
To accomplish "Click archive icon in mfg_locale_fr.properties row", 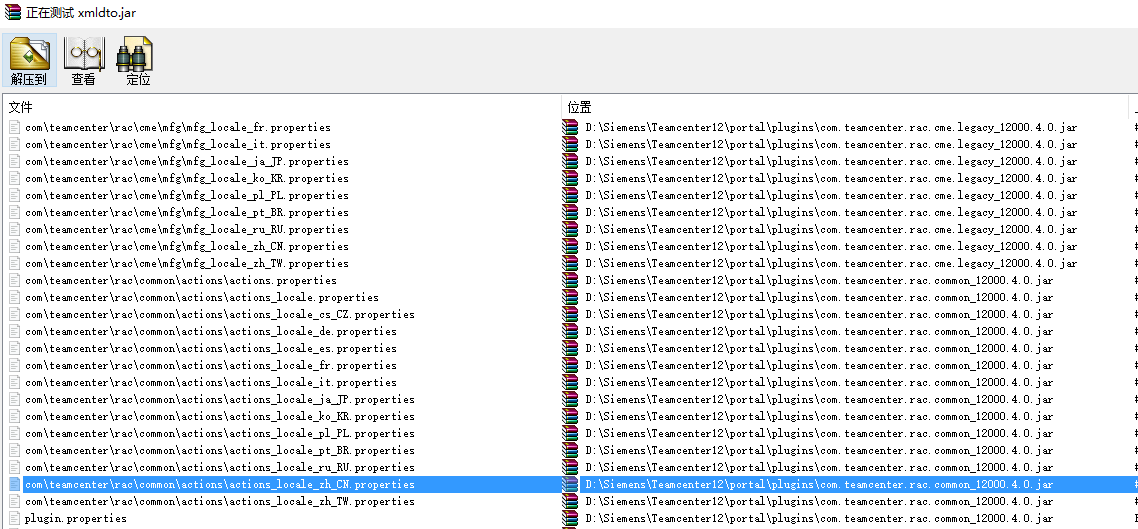I will pos(571,127).
